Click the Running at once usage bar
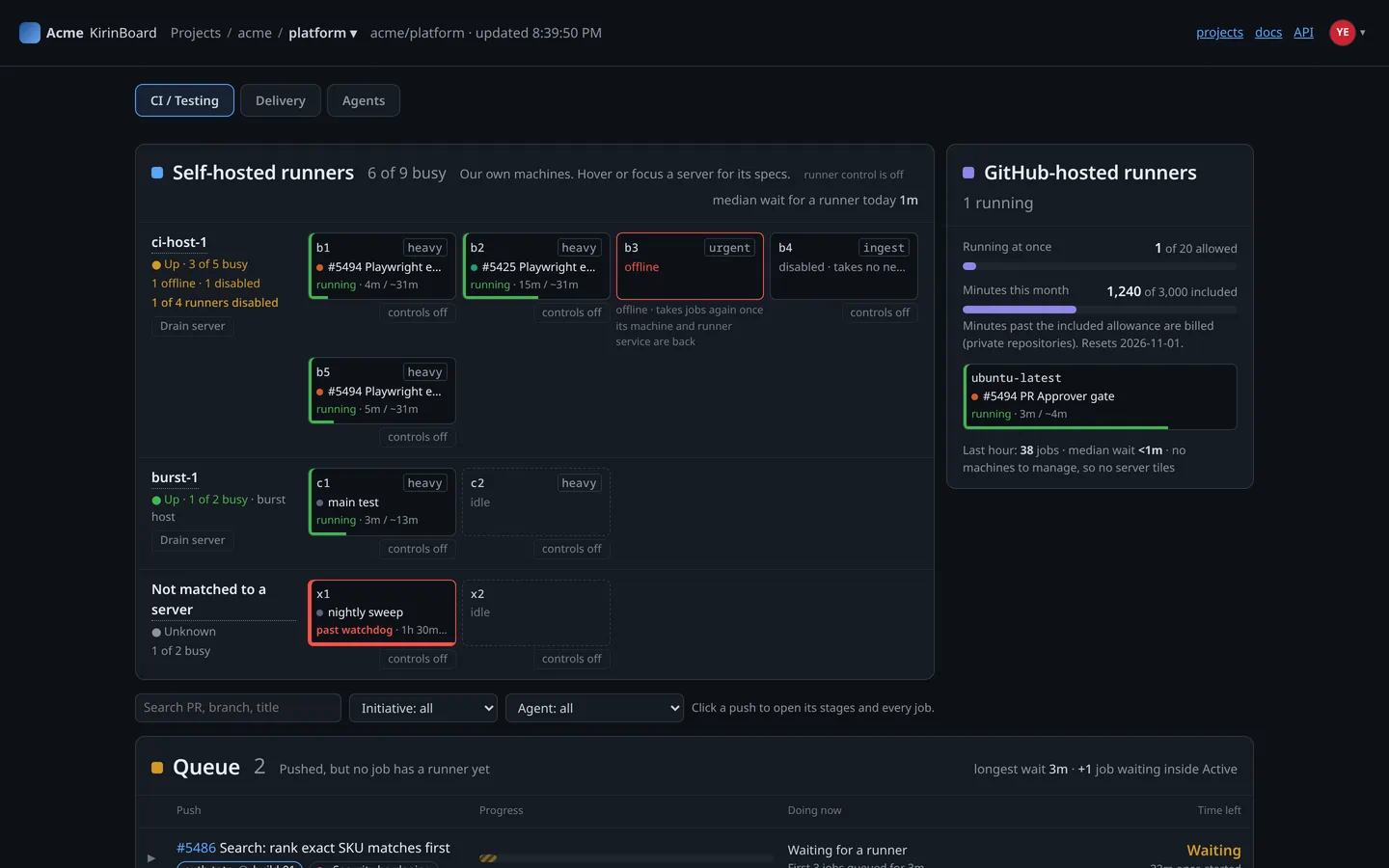Viewport: 1389px width, 868px height. (1100, 266)
